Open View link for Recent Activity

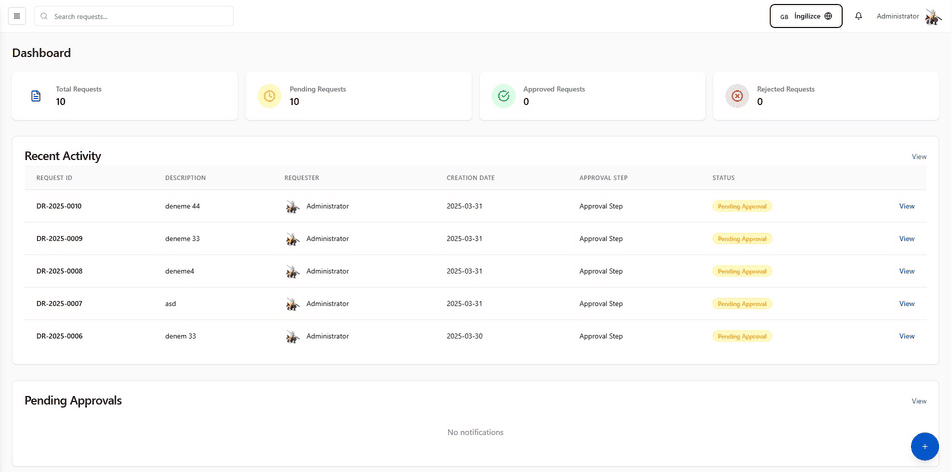coord(919,157)
